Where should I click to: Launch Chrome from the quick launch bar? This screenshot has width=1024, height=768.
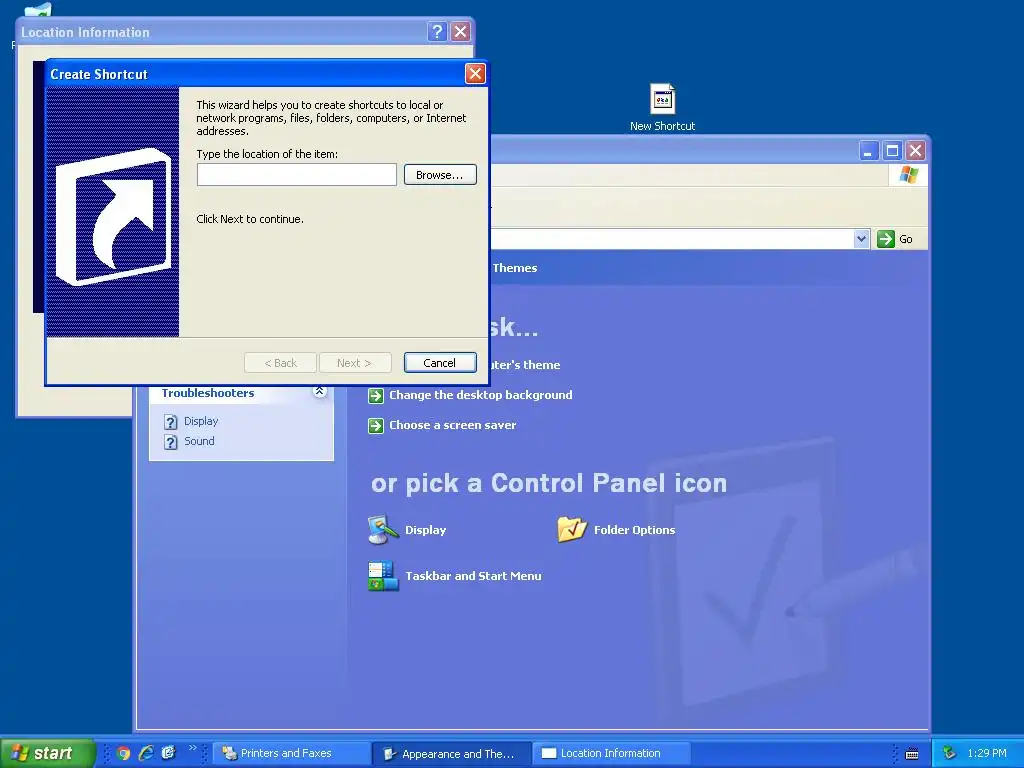[x=123, y=754]
